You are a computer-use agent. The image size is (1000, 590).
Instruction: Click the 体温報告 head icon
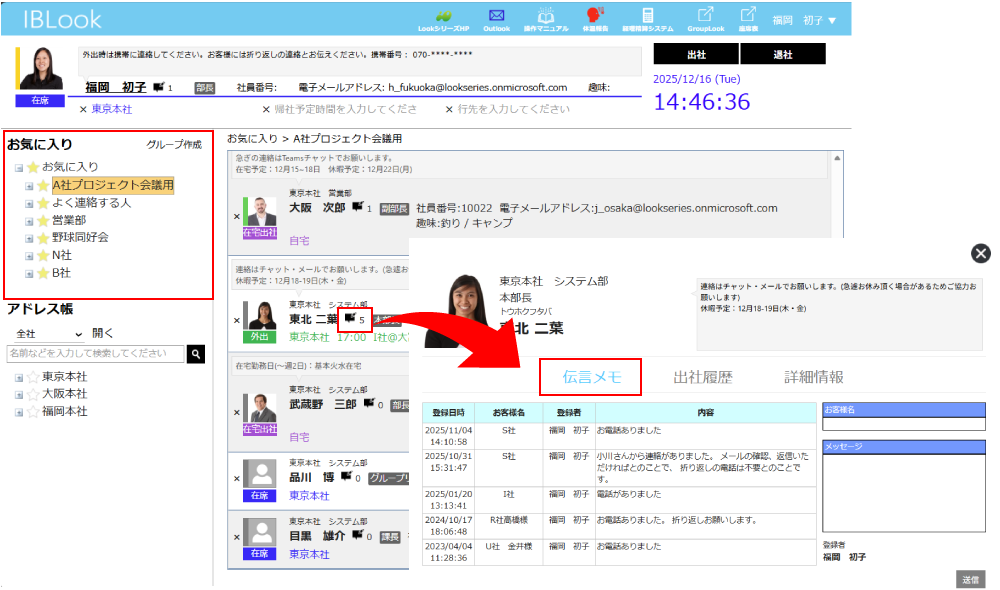596,15
